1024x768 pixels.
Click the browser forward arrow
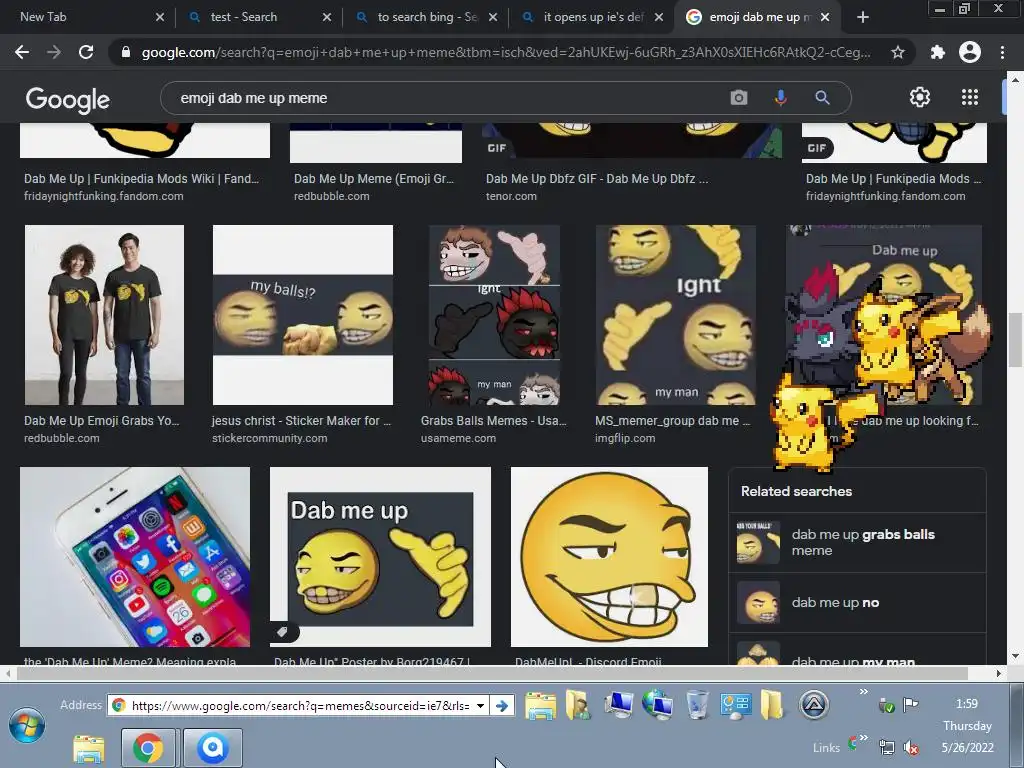54,52
